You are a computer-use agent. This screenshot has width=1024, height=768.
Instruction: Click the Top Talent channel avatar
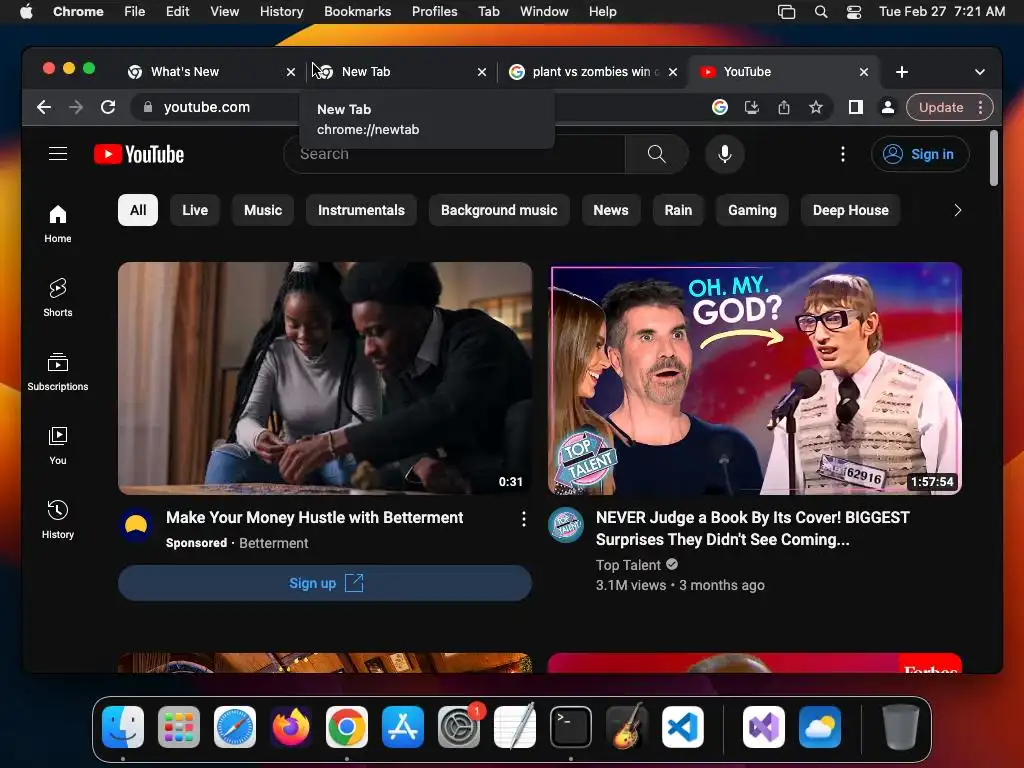566,525
